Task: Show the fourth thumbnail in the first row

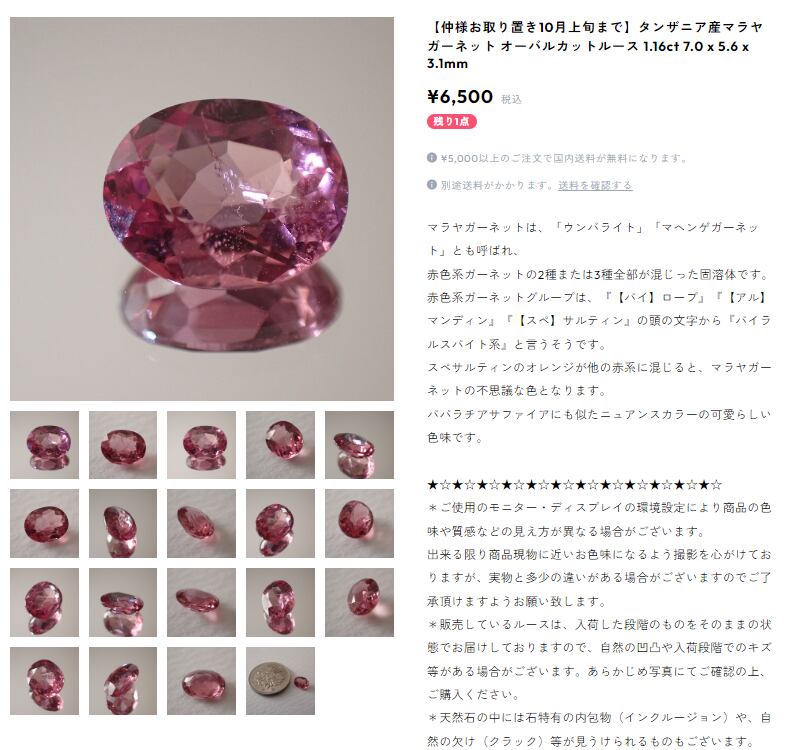Action: pos(280,445)
